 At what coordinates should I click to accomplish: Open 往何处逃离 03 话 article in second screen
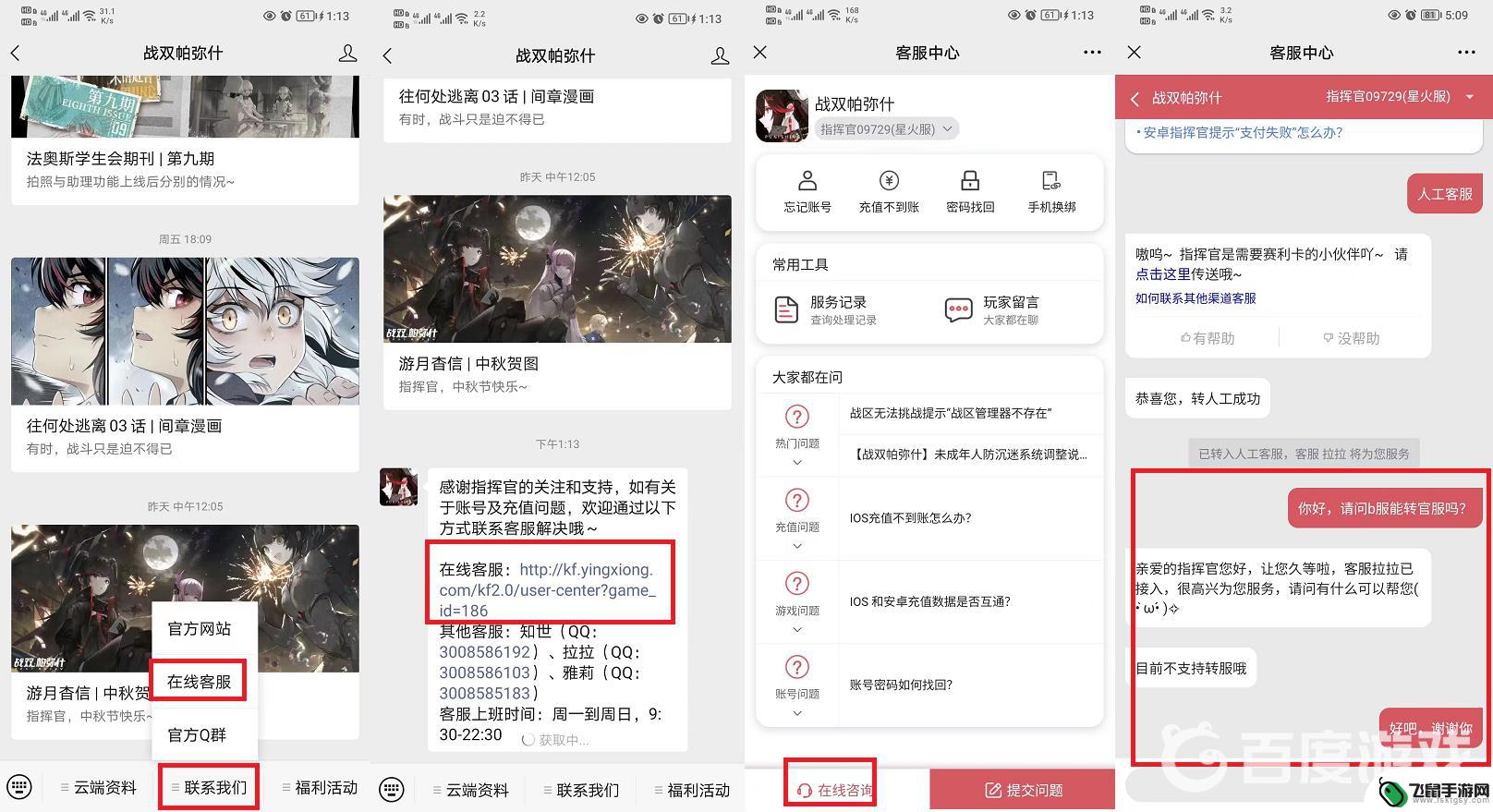(557, 108)
